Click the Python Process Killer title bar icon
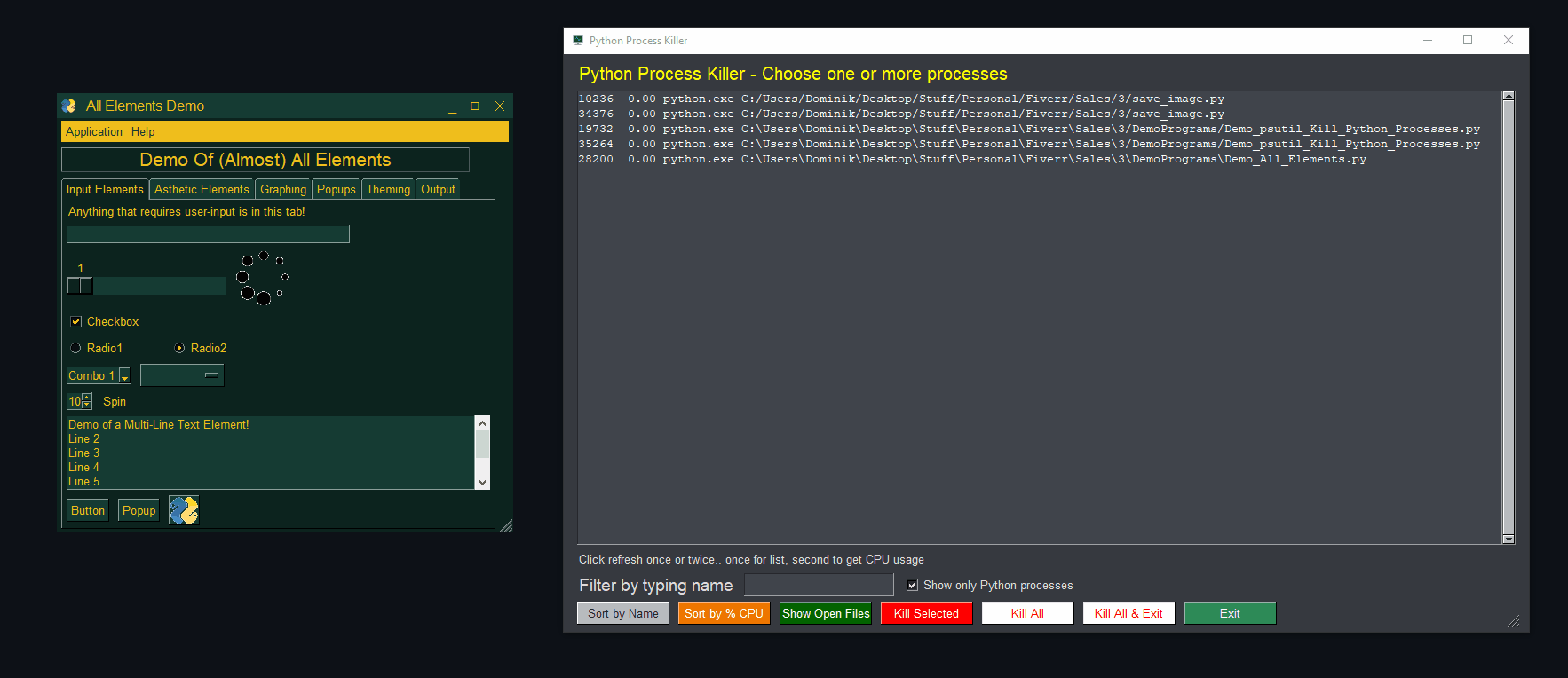The width and height of the screenshot is (1568, 678). tap(578, 41)
